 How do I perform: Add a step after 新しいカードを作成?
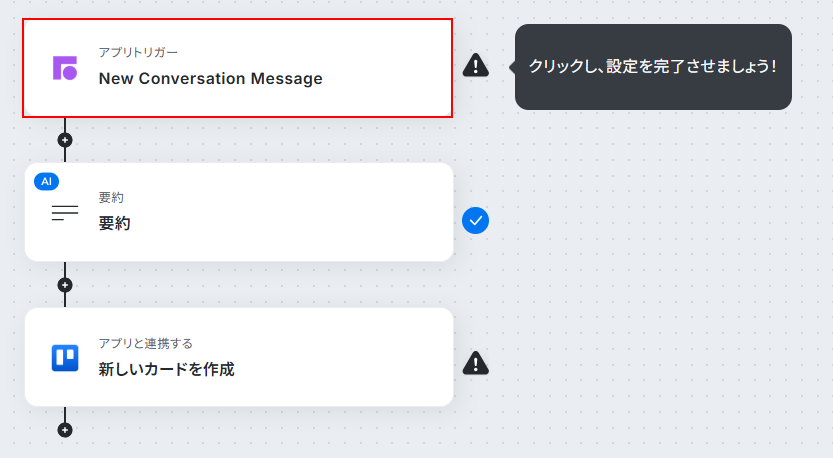tap(65, 430)
